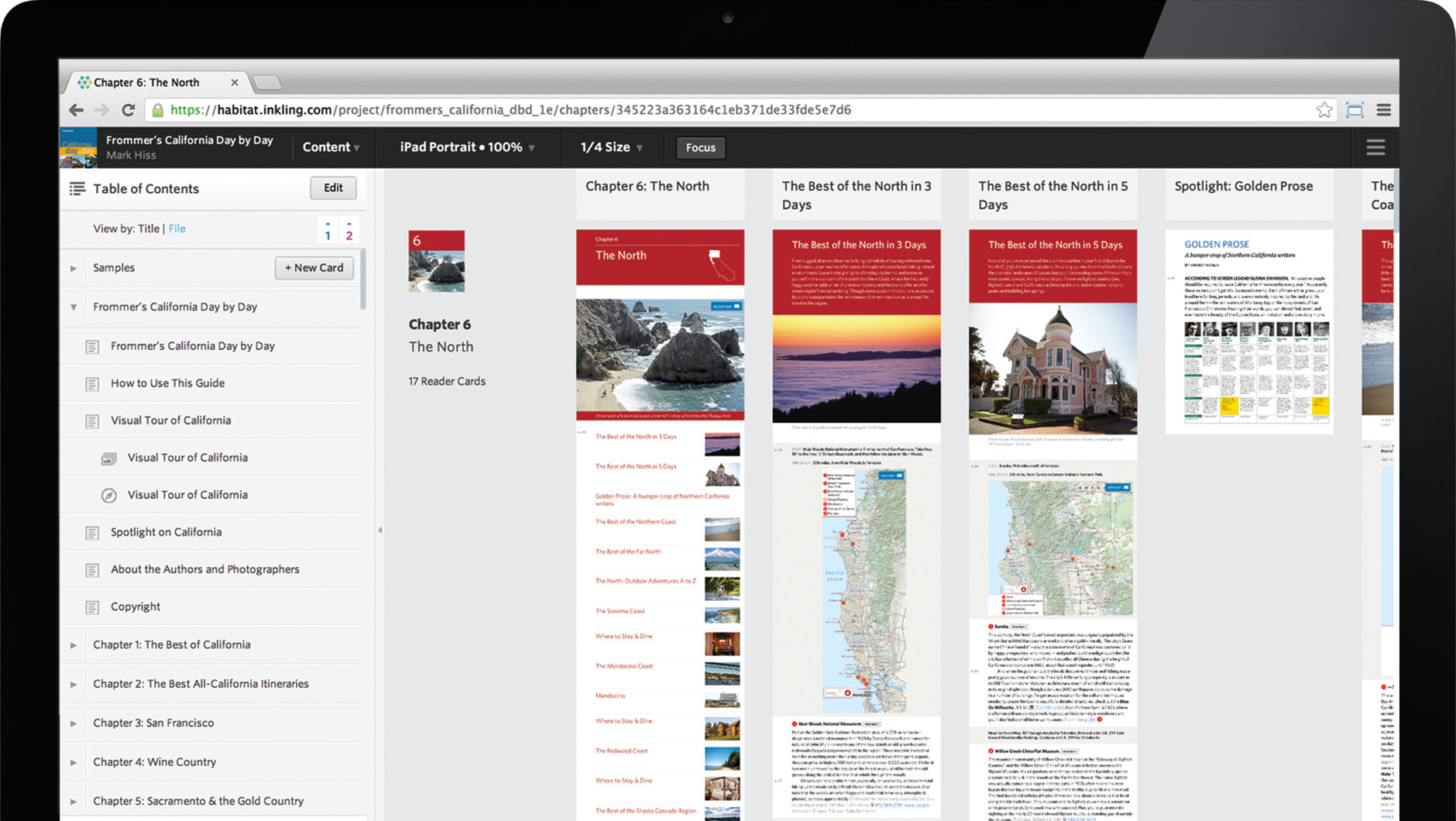Collapse Frommer's California Day by Day section
The image size is (1456, 821).
[x=74, y=307]
